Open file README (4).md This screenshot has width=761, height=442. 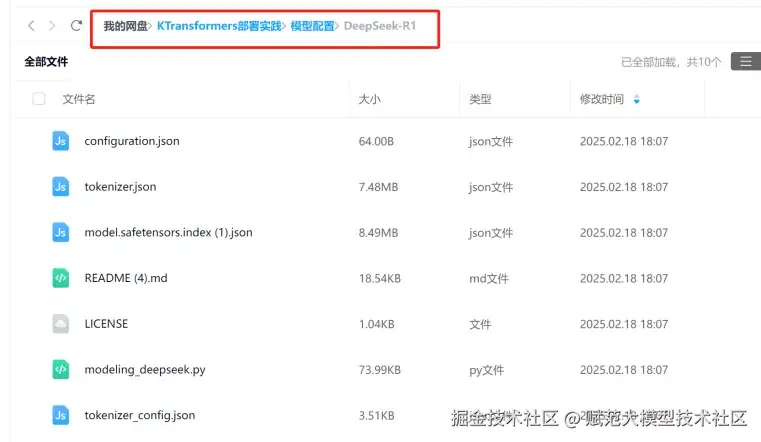pyautogui.click(x=126, y=278)
